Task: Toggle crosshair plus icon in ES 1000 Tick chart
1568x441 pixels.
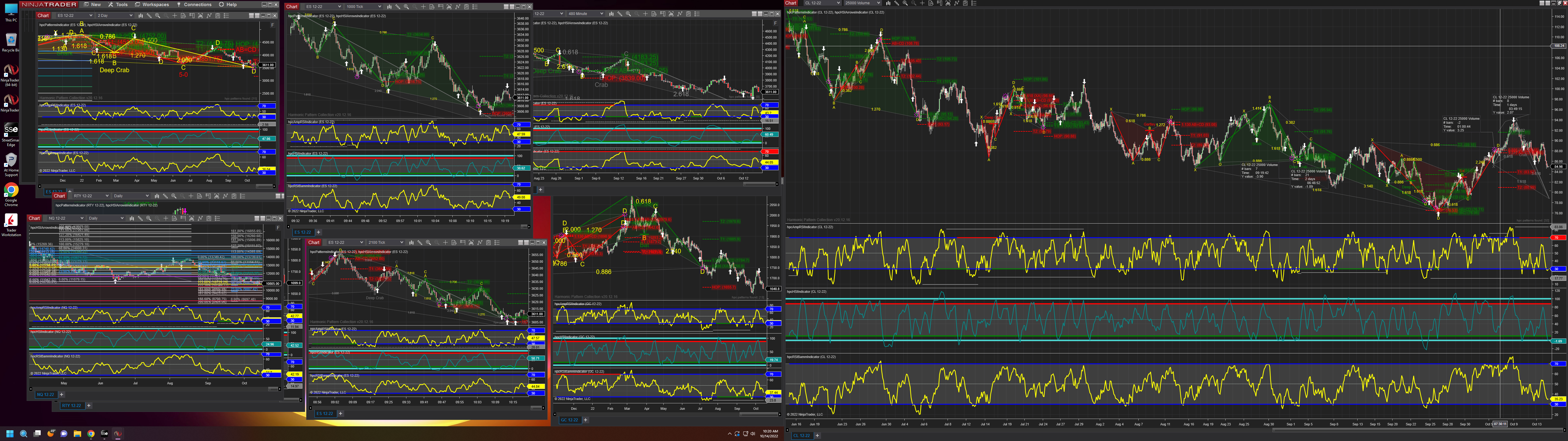Action: click(423, 7)
